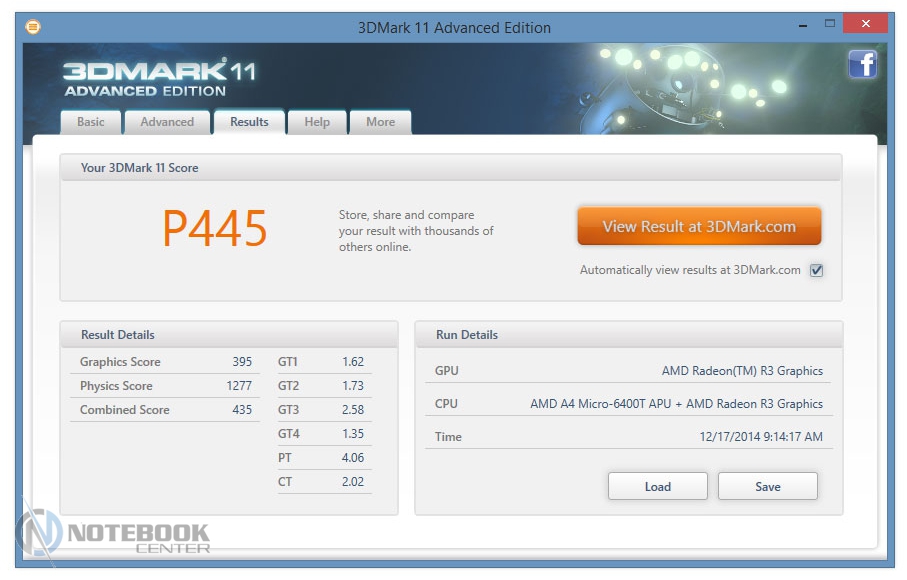Click the Load button
This screenshot has width=907, height=580.
pos(657,487)
